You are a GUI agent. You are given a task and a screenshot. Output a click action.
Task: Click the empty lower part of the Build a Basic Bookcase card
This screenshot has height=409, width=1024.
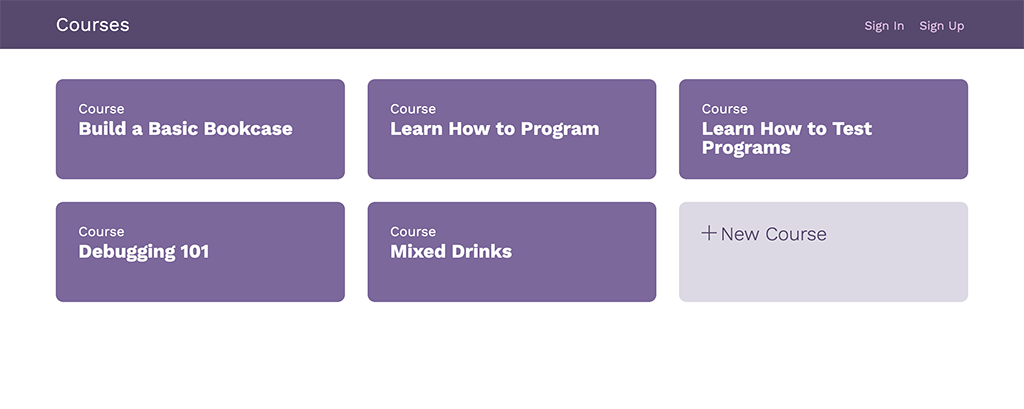coord(200,160)
